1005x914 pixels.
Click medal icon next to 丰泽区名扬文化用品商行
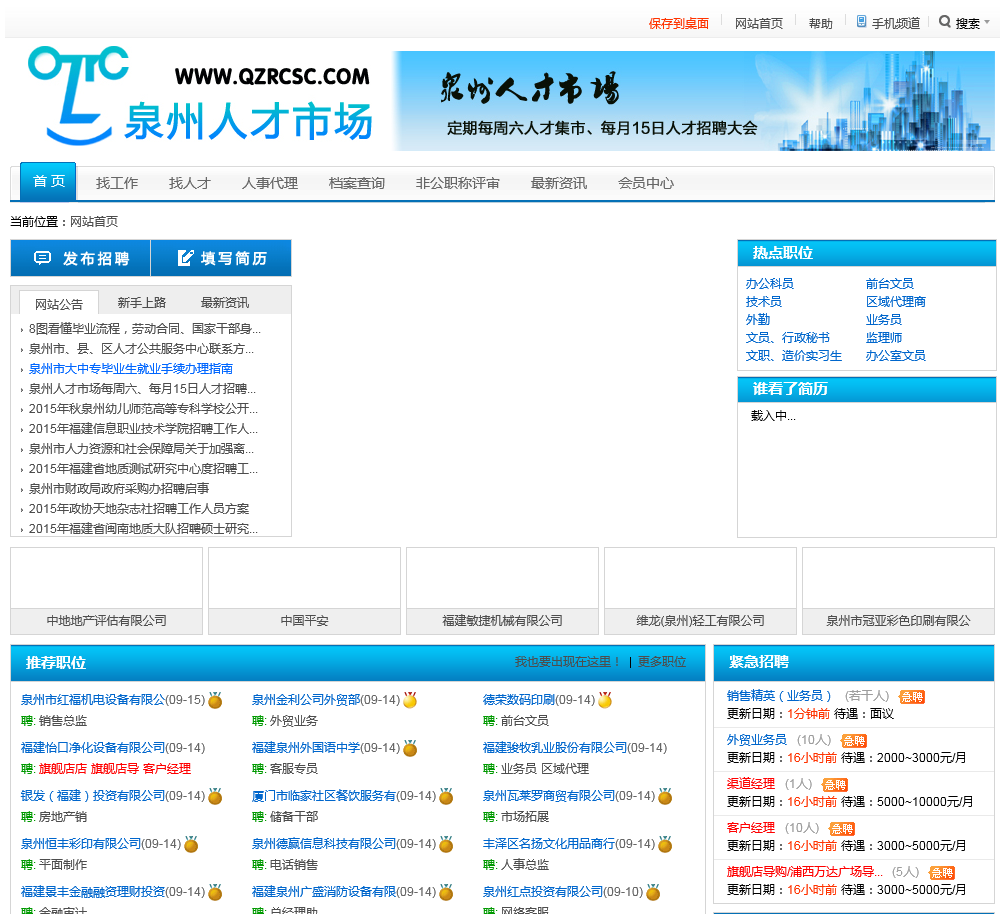tap(665, 844)
